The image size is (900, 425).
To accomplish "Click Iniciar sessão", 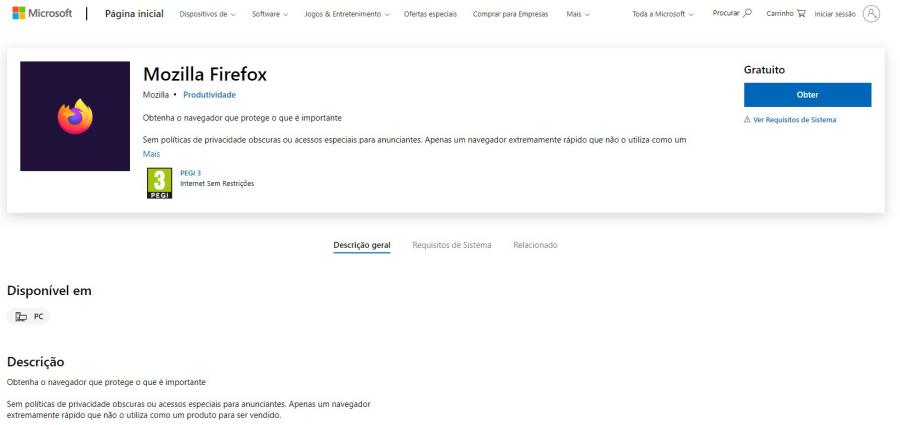I will [835, 14].
